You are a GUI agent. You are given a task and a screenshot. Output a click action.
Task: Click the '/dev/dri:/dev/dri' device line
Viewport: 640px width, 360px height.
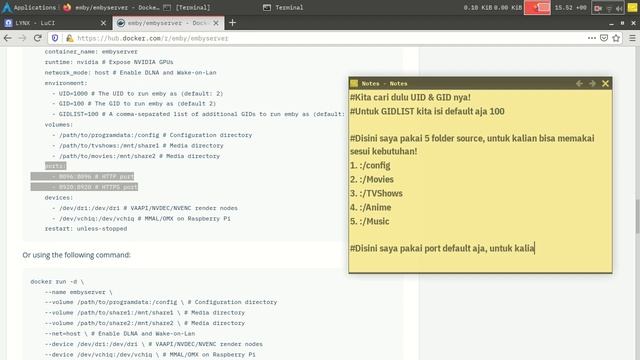(x=144, y=208)
